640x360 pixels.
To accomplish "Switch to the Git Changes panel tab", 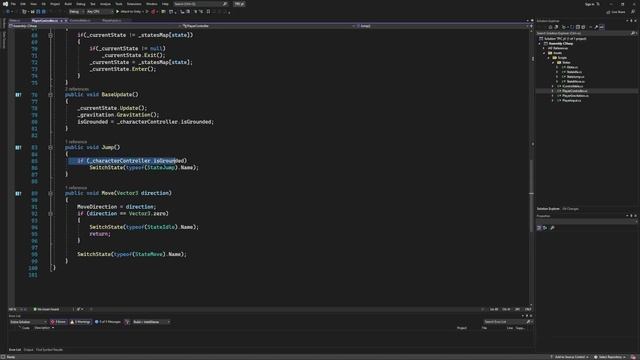I will point(571,209).
